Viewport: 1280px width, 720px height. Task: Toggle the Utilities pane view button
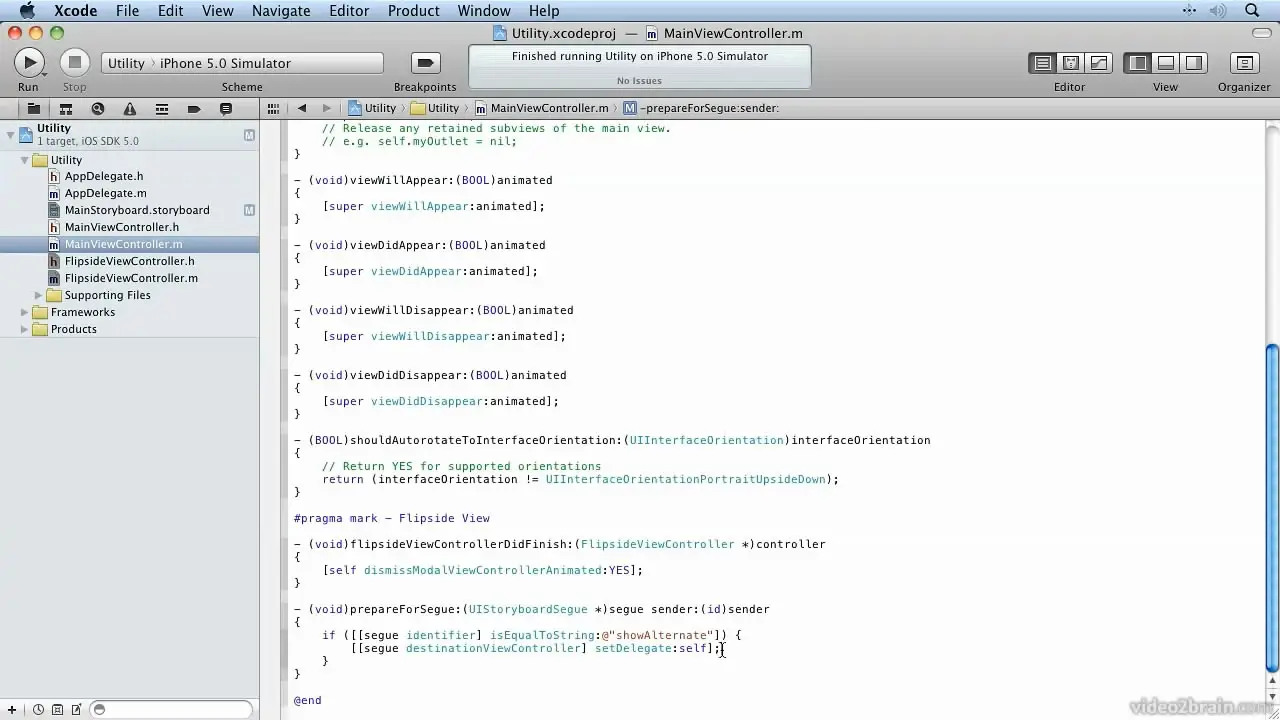tap(1194, 63)
